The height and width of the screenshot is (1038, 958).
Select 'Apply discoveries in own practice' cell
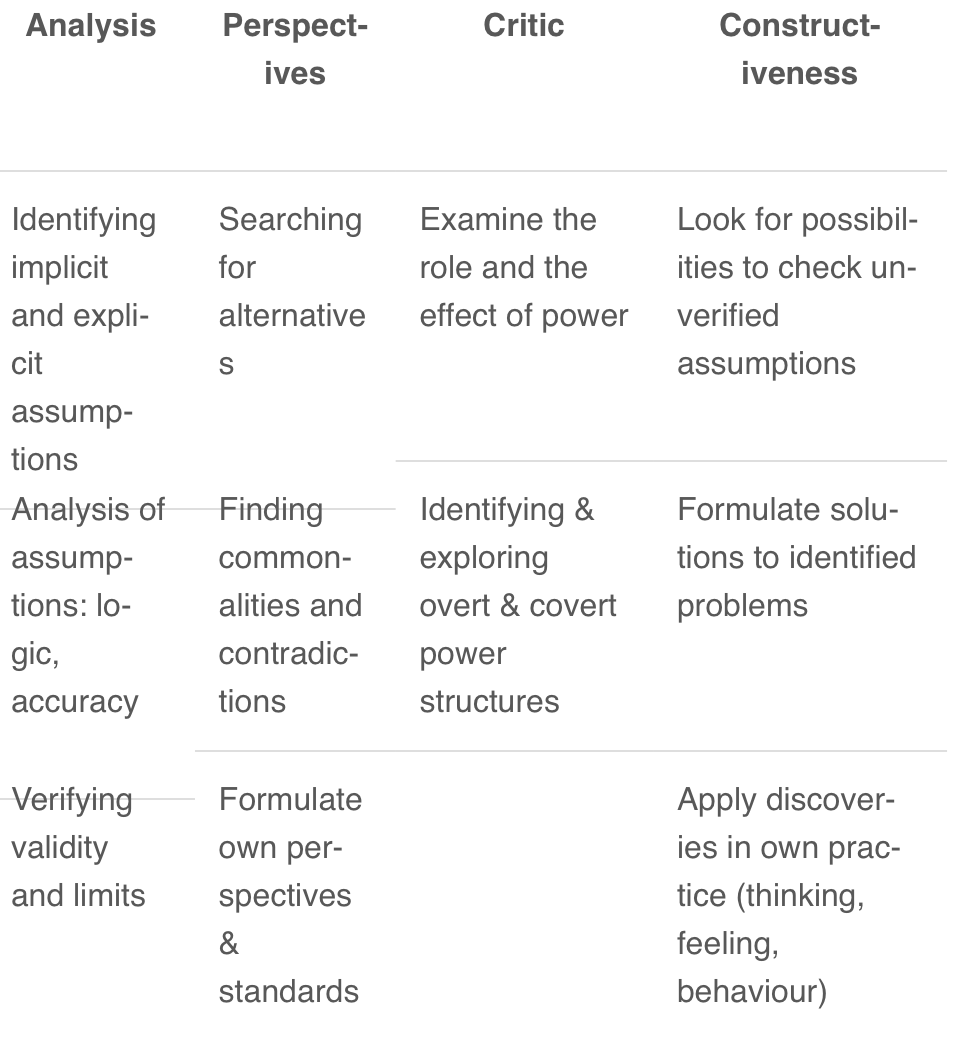pyautogui.click(x=789, y=895)
